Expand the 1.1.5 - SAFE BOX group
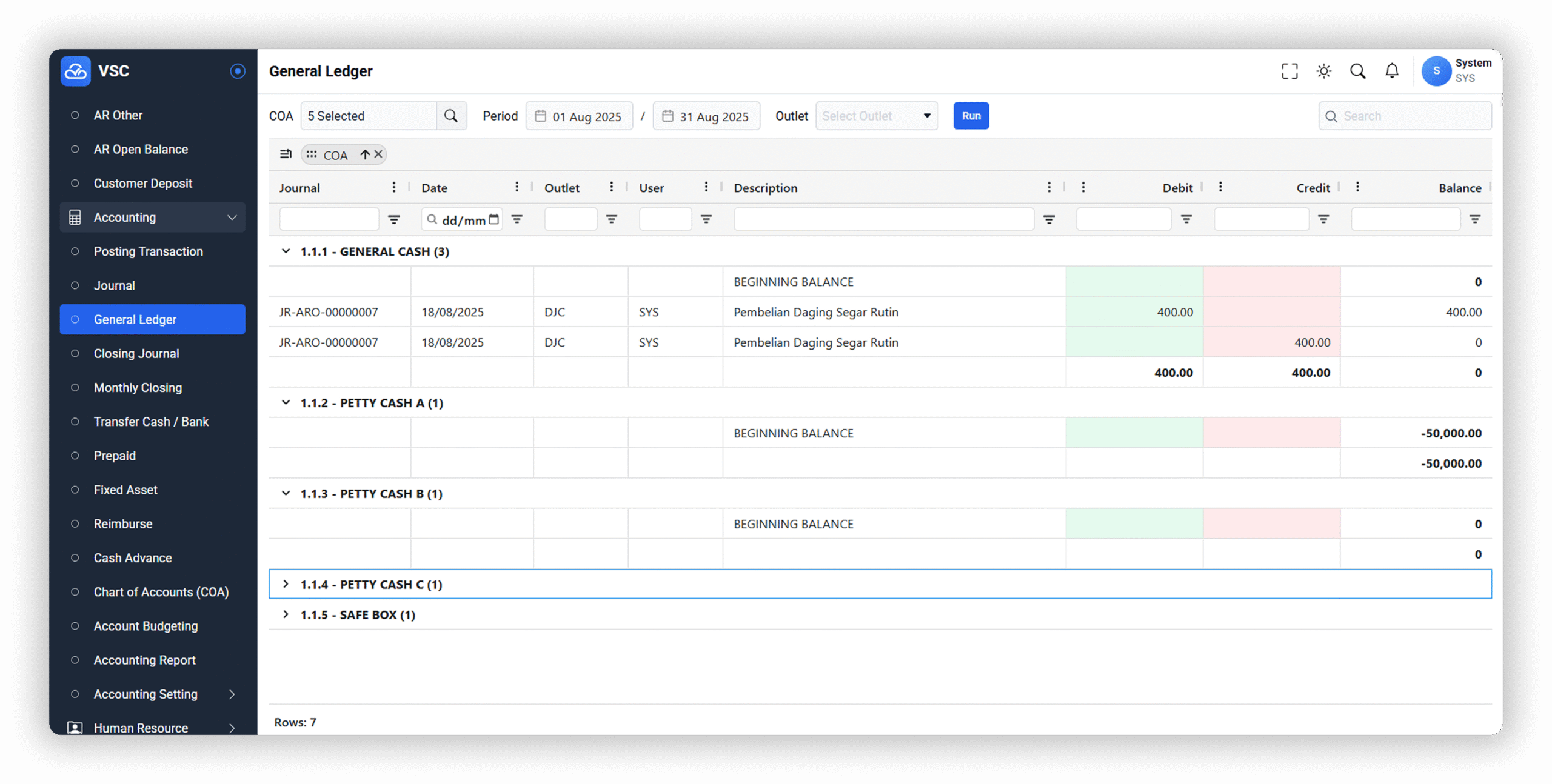The height and width of the screenshot is (784, 1552). tap(286, 614)
